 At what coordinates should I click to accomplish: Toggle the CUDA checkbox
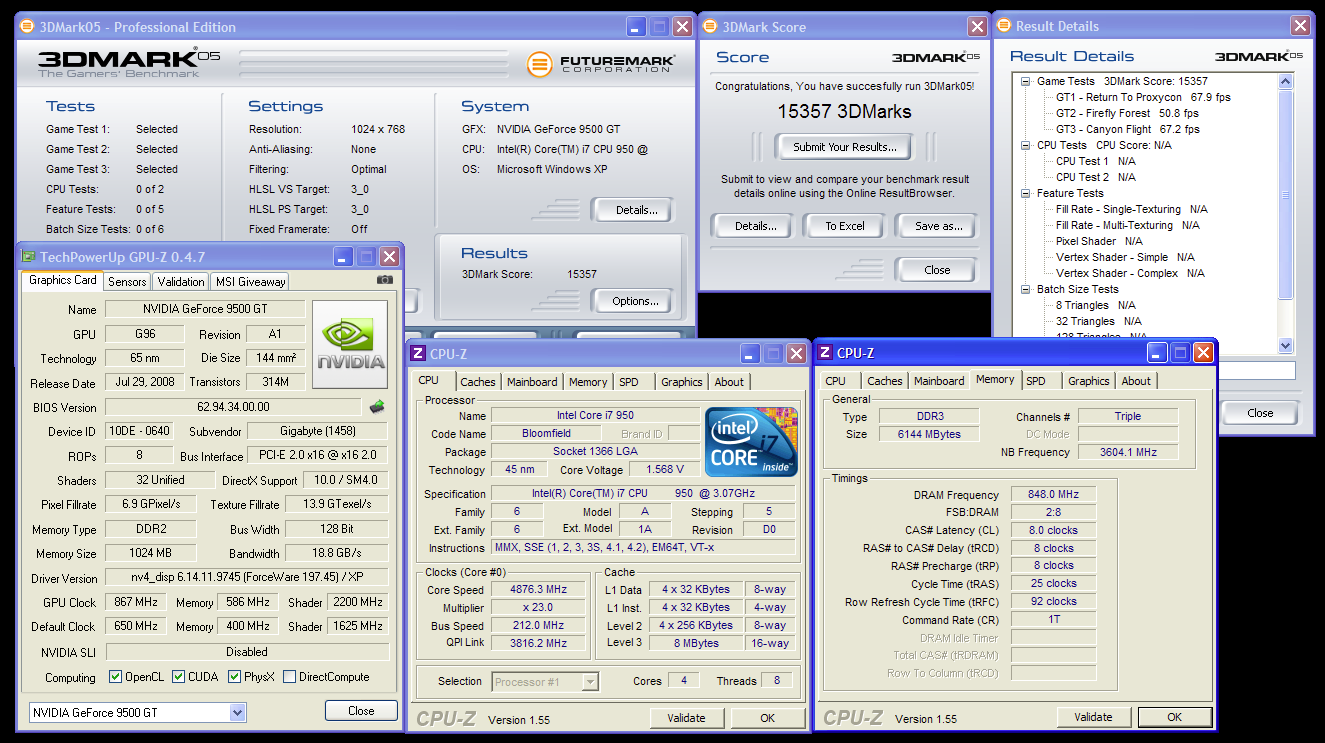[x=178, y=677]
